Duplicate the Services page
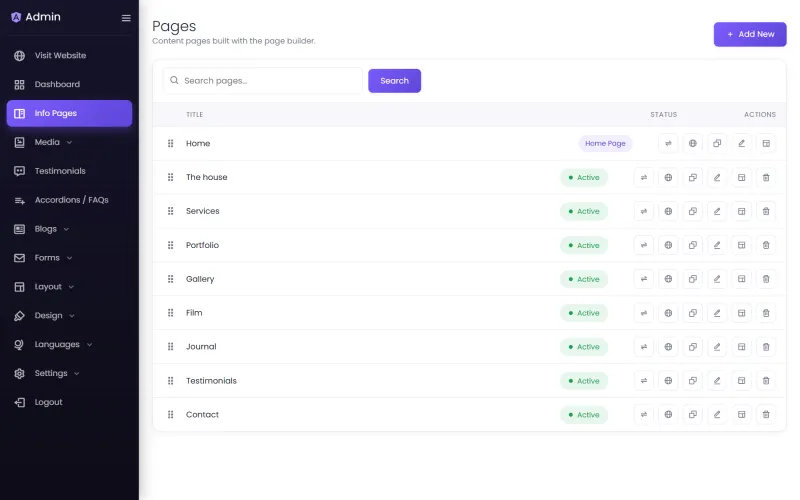The image size is (800, 500). tap(692, 211)
